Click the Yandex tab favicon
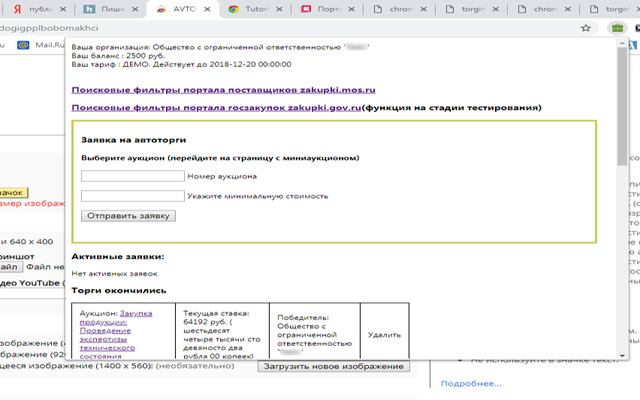Viewport: 640px width, 400px height. click(17, 9)
